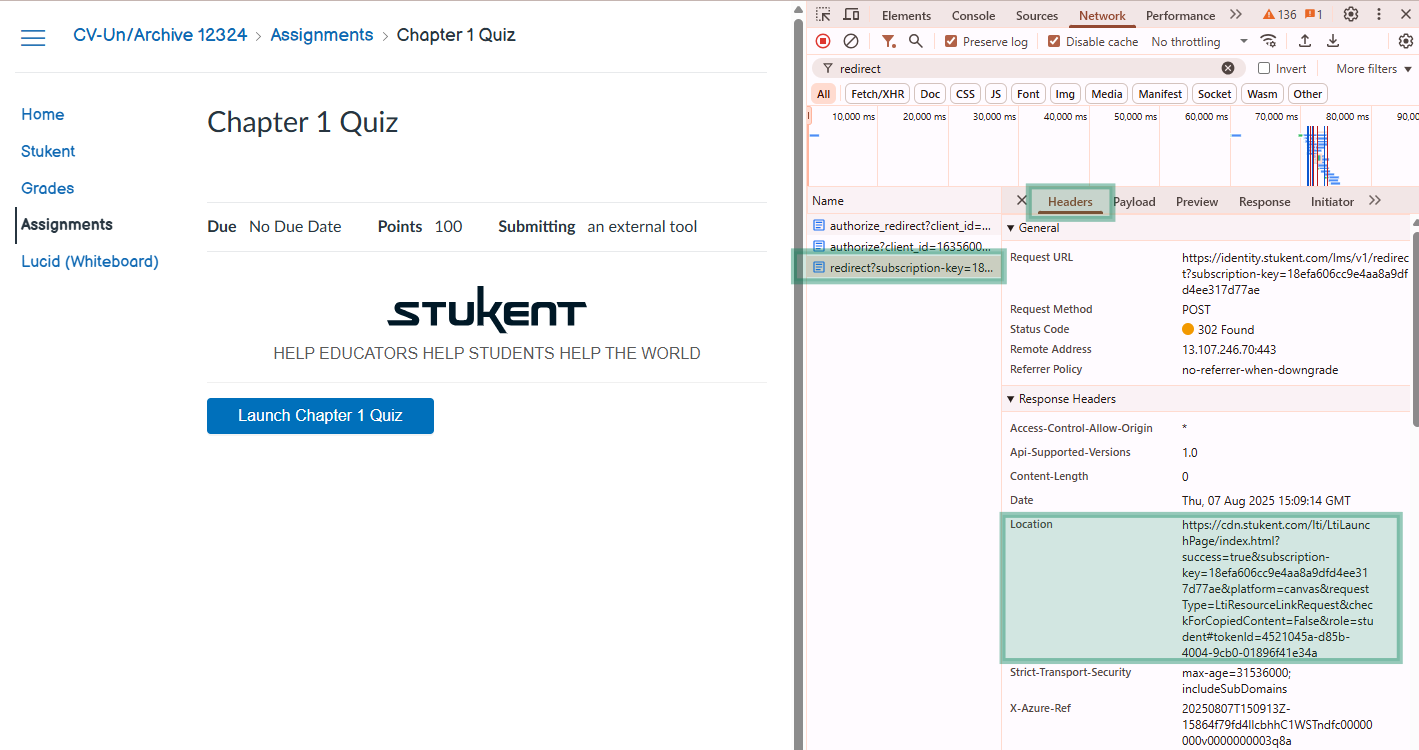Image resolution: width=1419 pixels, height=750 pixels.
Task: Open the No throttling dropdown
Action: [1199, 41]
